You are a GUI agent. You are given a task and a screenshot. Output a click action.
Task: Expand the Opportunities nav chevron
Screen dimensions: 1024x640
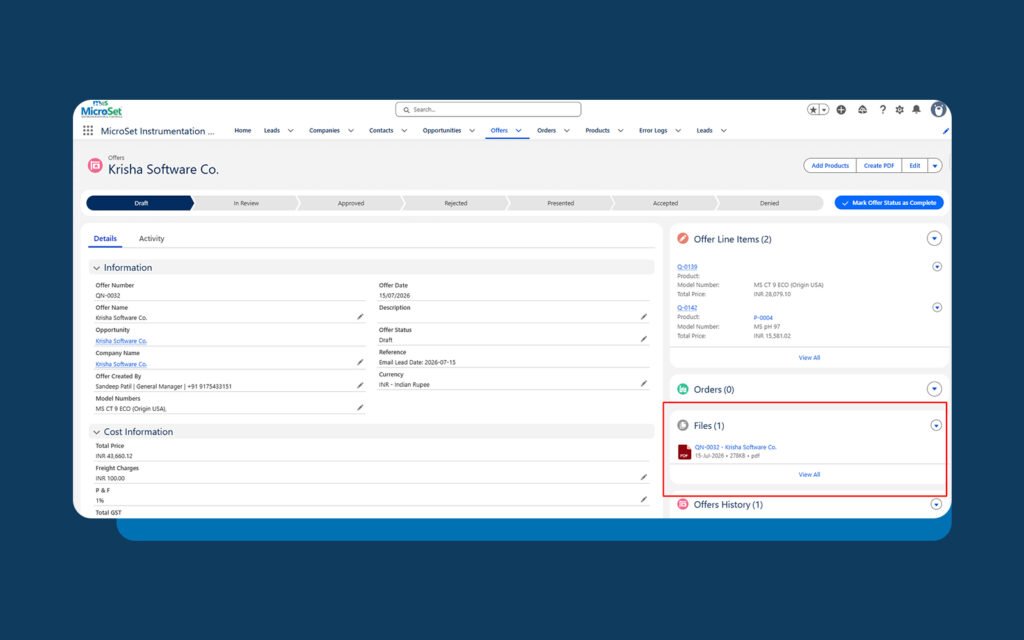(x=472, y=131)
